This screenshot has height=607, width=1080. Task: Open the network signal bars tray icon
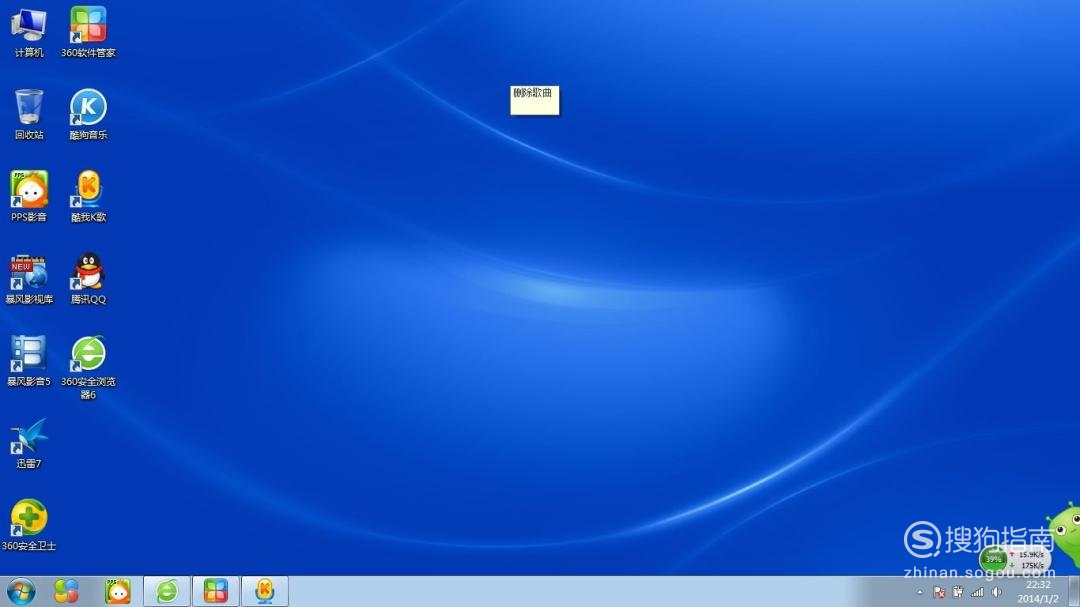(977, 593)
